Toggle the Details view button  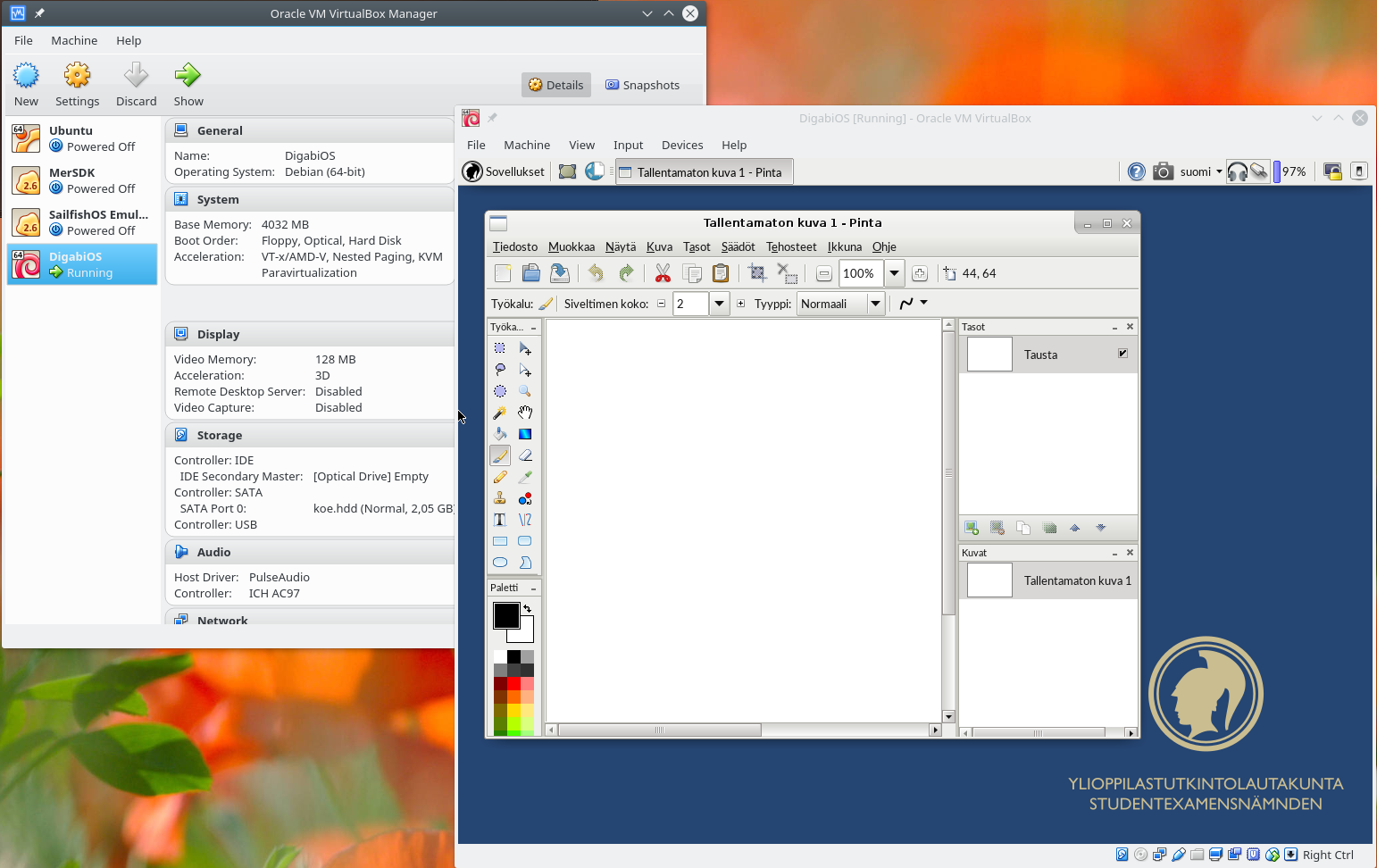555,85
